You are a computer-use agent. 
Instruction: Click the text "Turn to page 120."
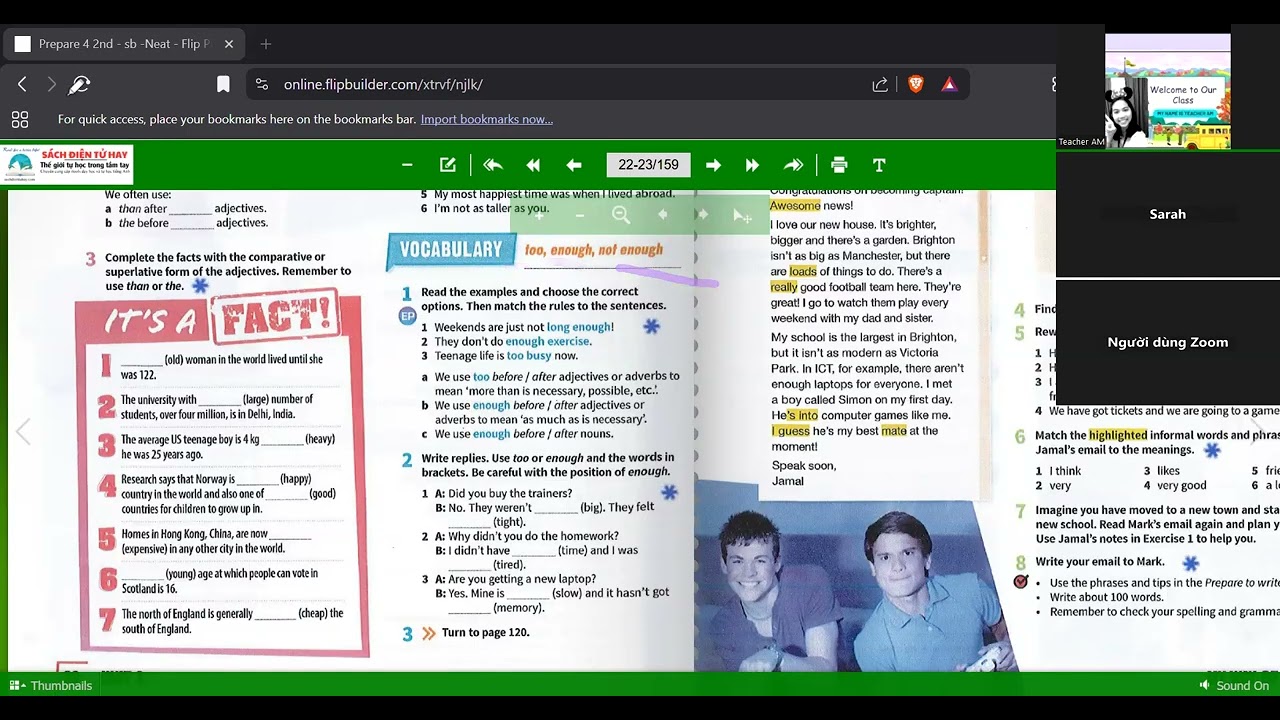(486, 632)
